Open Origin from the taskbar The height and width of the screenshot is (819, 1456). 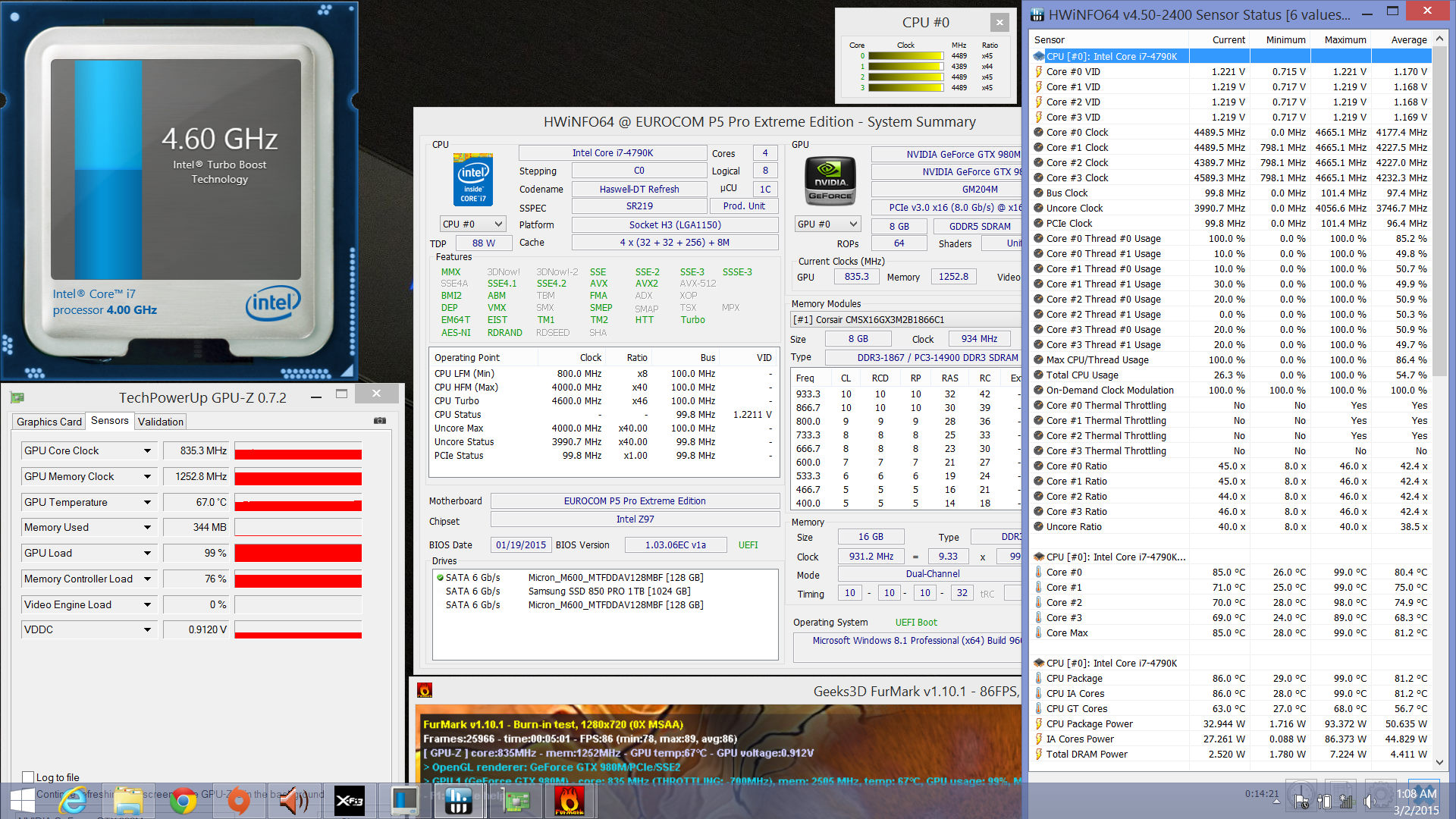238,801
